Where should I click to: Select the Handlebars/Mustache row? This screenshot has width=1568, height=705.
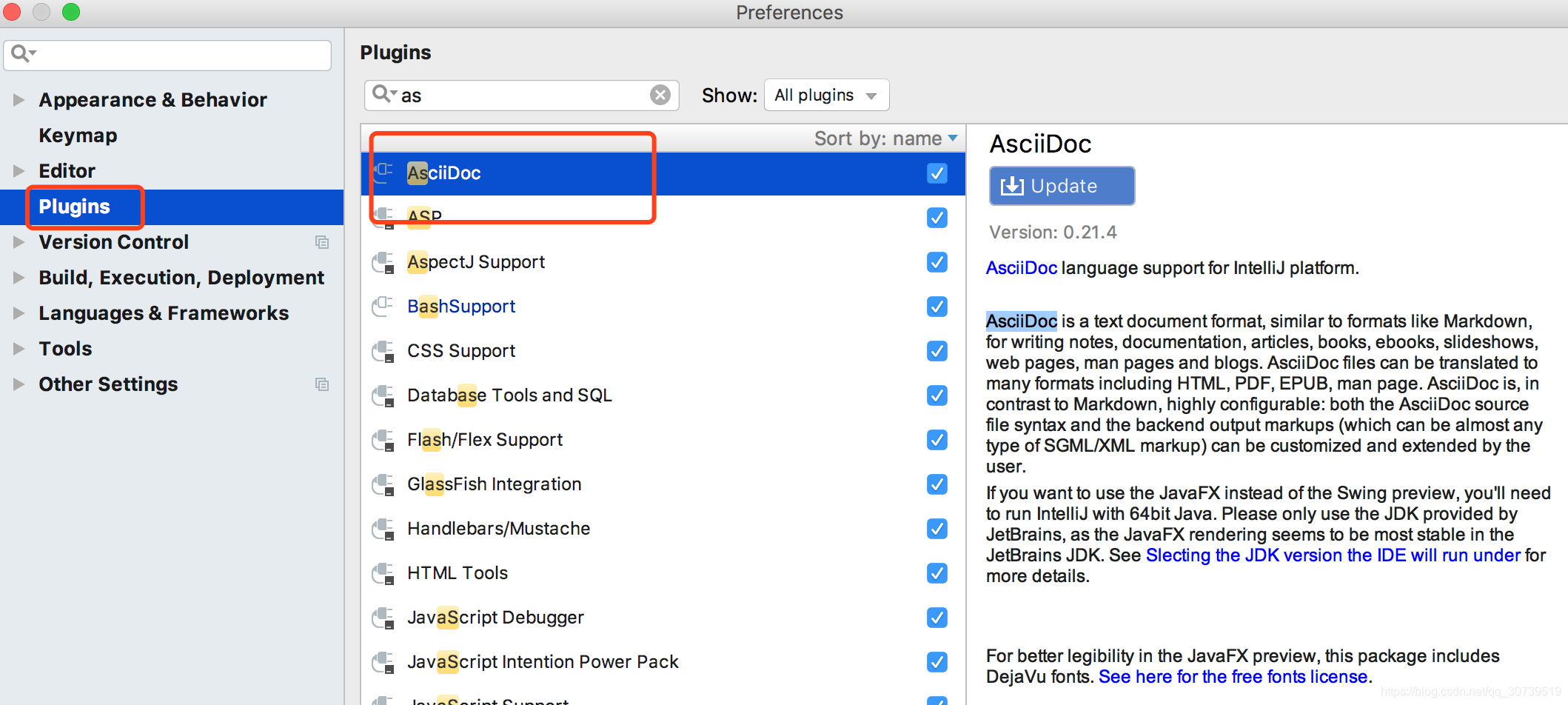click(x=663, y=529)
